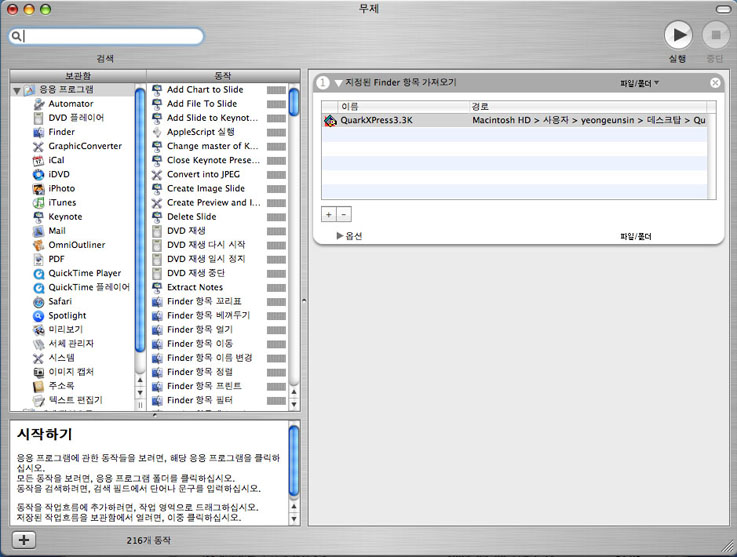Viewport: 737px width, 557px height.
Task: Select Safari in the library list
Action: tap(59, 301)
